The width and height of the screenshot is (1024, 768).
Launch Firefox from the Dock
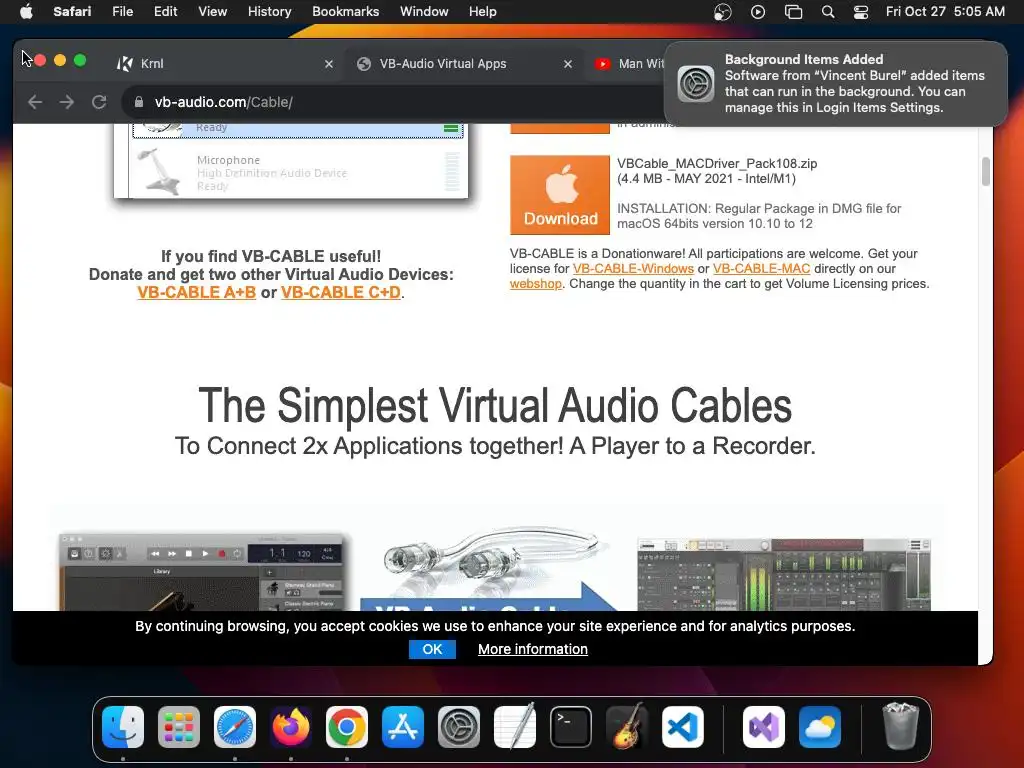291,727
